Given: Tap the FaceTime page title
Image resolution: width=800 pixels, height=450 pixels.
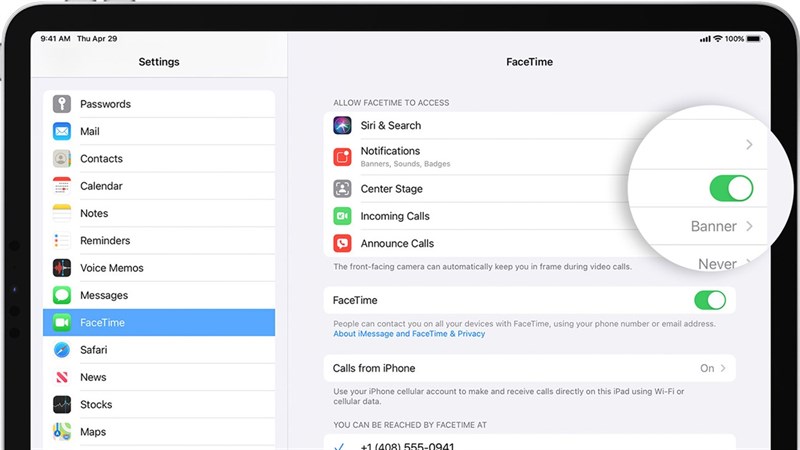Looking at the screenshot, I should [x=529, y=62].
